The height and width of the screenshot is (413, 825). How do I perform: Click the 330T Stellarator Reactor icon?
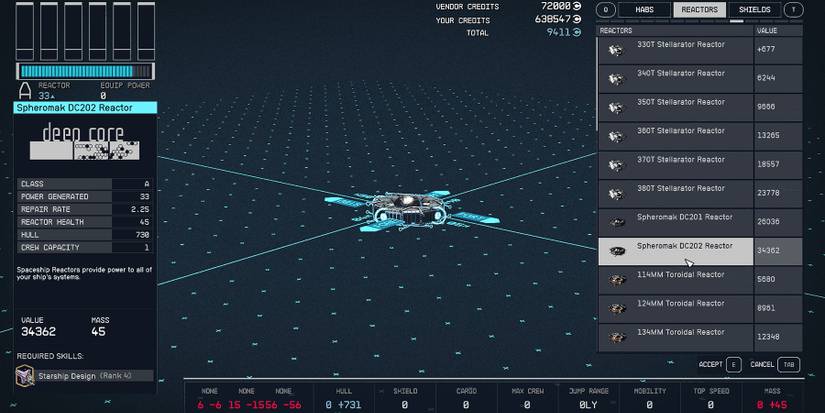[x=616, y=50]
